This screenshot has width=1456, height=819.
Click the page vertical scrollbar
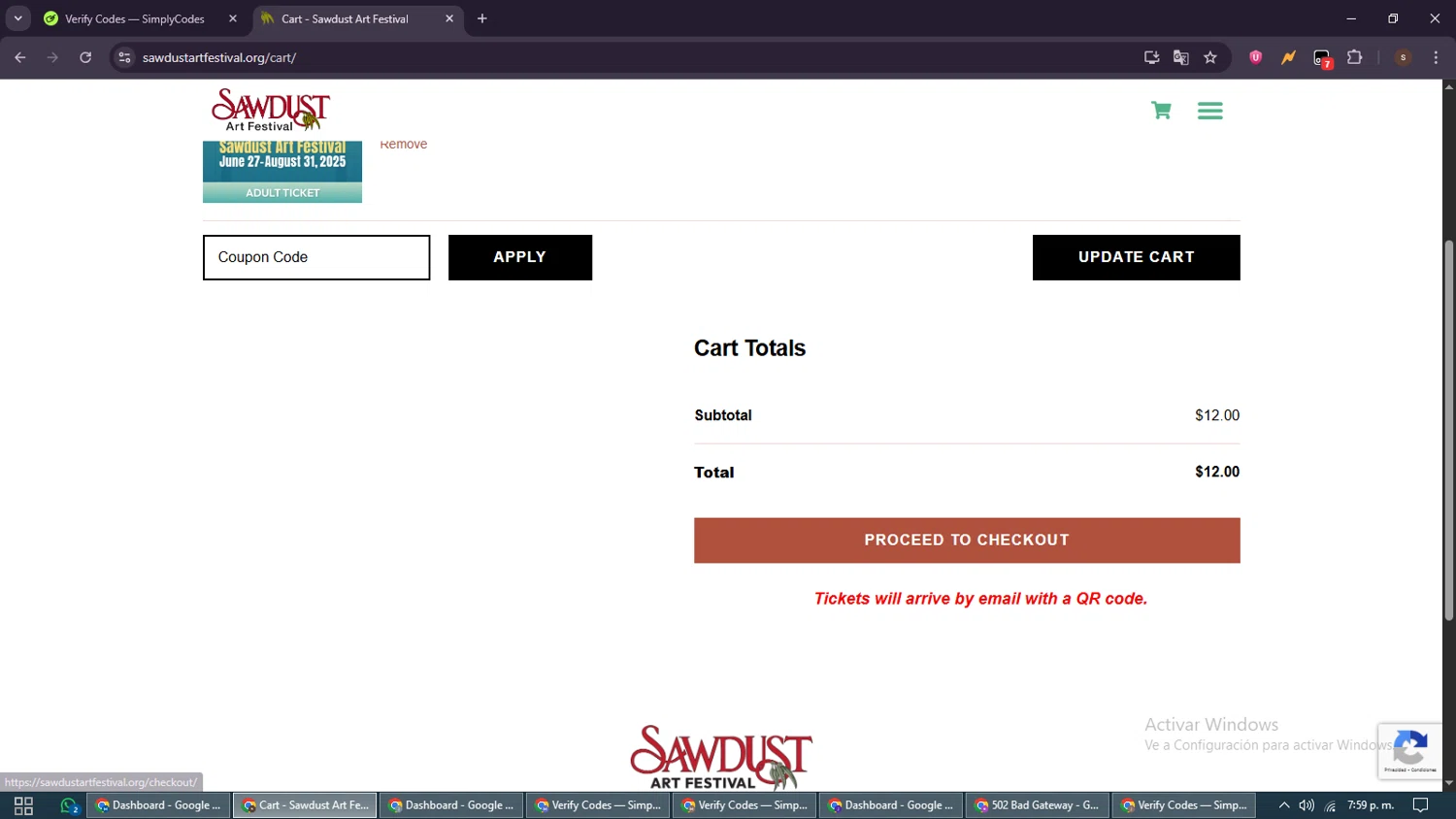click(1448, 432)
